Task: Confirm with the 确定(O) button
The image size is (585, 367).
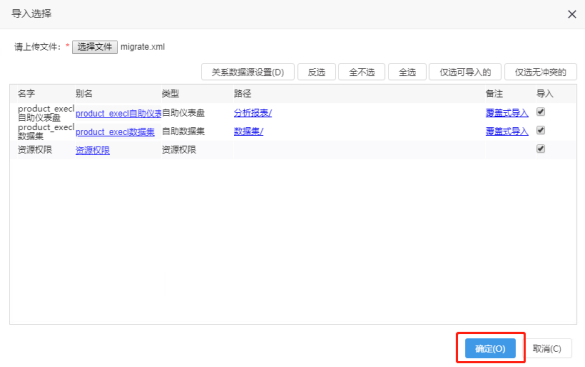Action: (490, 348)
